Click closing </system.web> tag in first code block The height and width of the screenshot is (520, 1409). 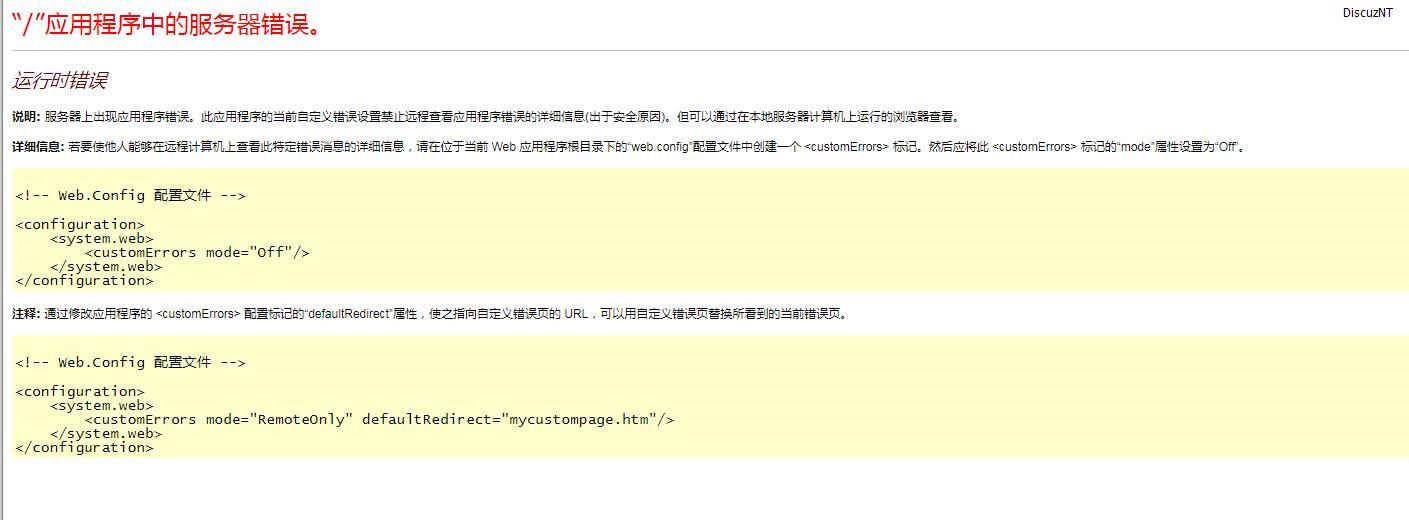point(106,266)
